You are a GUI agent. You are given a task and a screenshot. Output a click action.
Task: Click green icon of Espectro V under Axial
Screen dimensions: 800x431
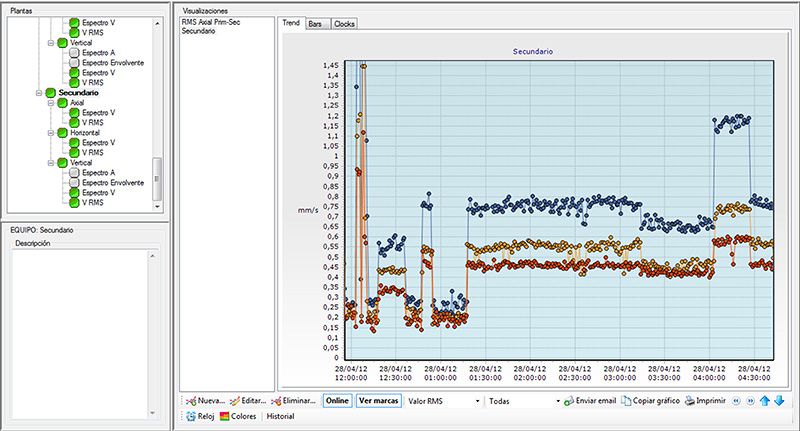74,113
